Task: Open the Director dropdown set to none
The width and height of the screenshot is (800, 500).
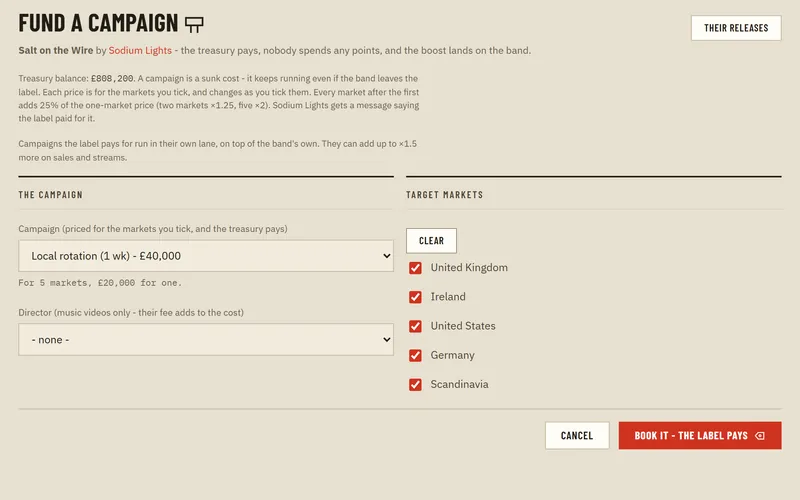Action: click(x=206, y=339)
